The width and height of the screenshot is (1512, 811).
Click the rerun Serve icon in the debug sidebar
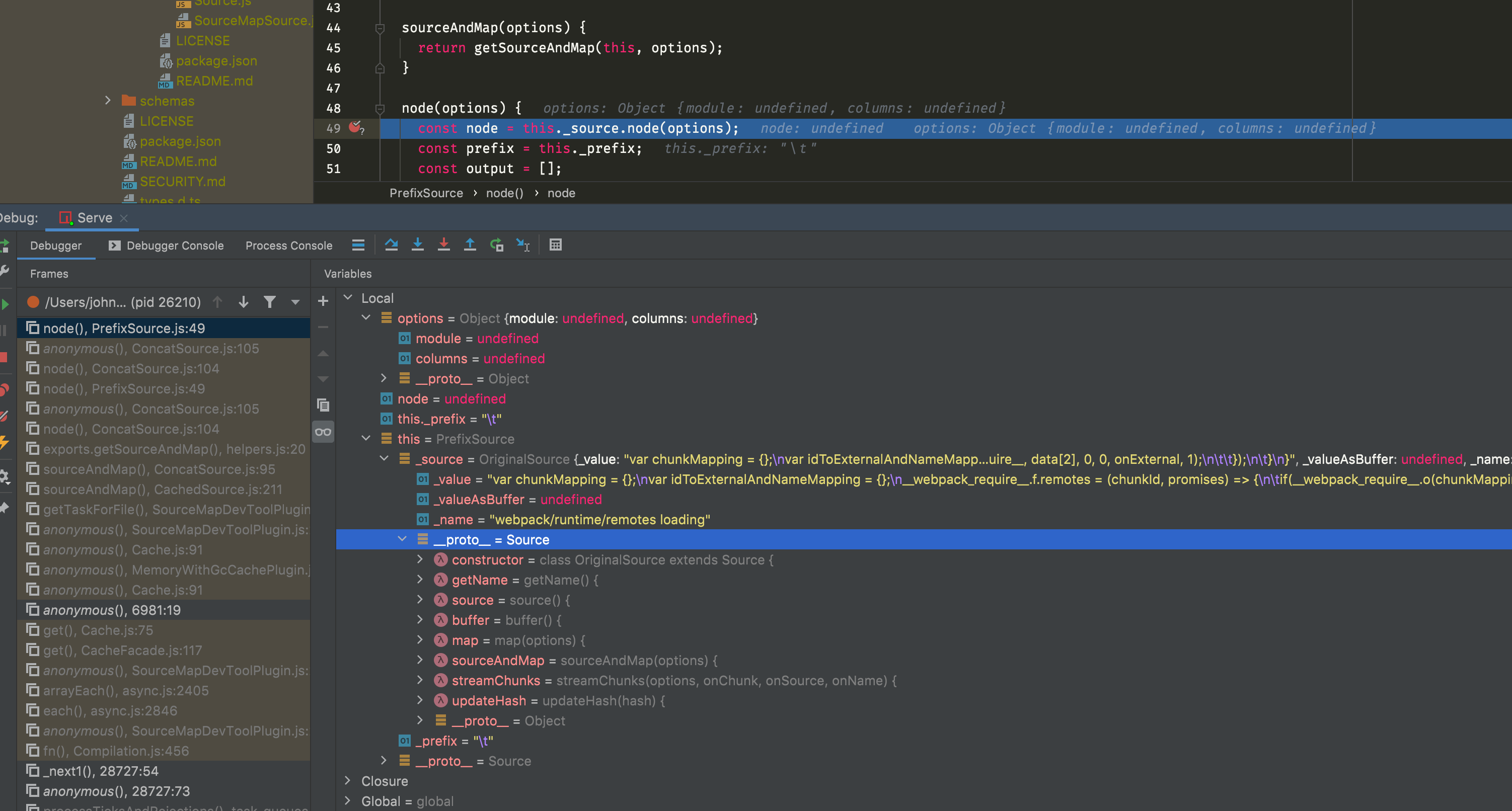5,246
